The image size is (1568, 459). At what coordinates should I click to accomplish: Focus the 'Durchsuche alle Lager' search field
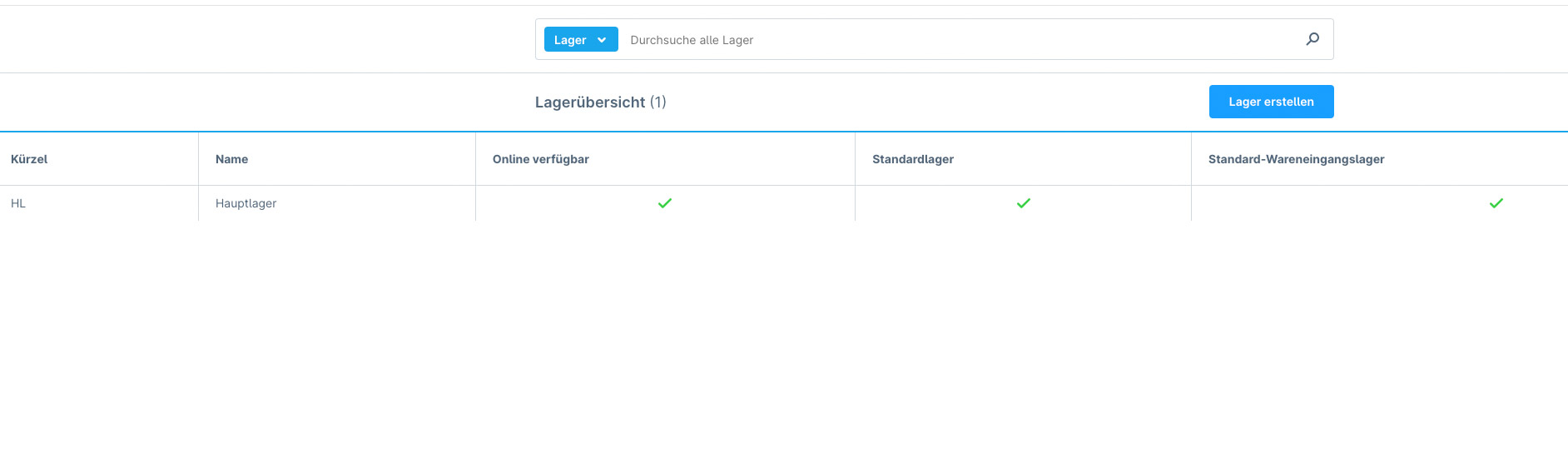click(x=957, y=40)
